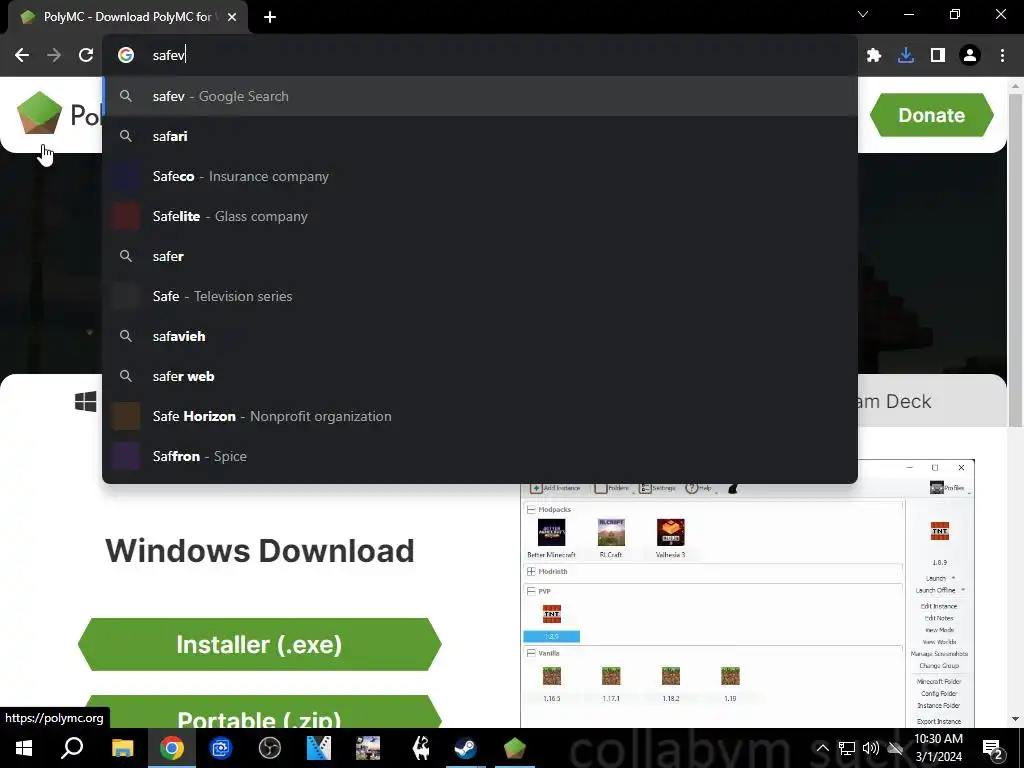This screenshot has width=1024, height=768.
Task: Select the 'safavieh' suggestion
Action: pos(480,336)
